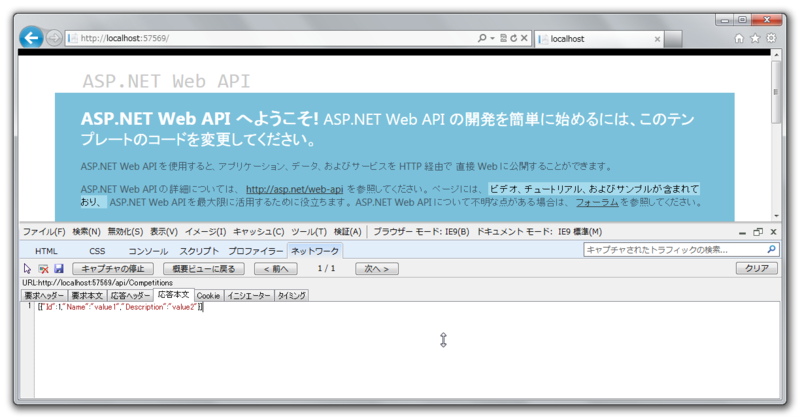Open the 要求ヘッダー tab
This screenshot has height=418, width=800.
[44, 296]
